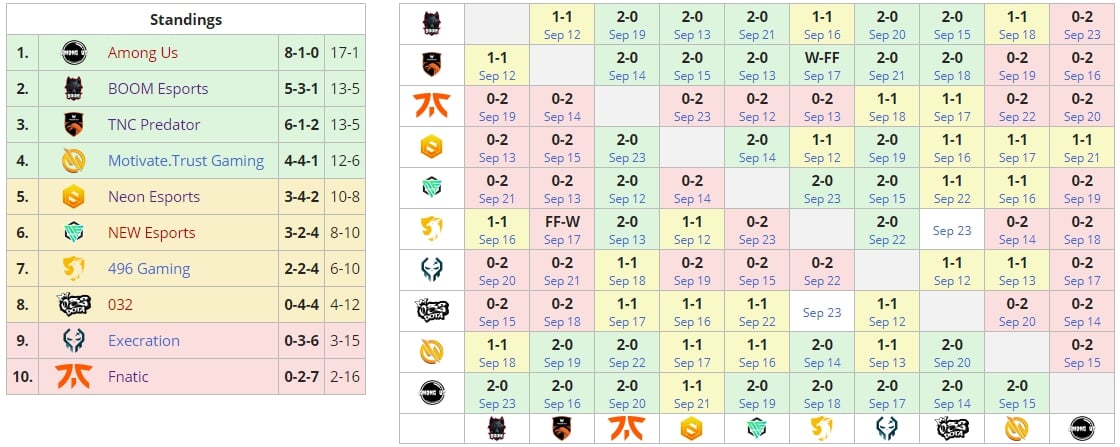Screen dimensions: 1120x447
Task: Click the Motivate.Trust Gaming logo in standings
Action: coord(74,161)
